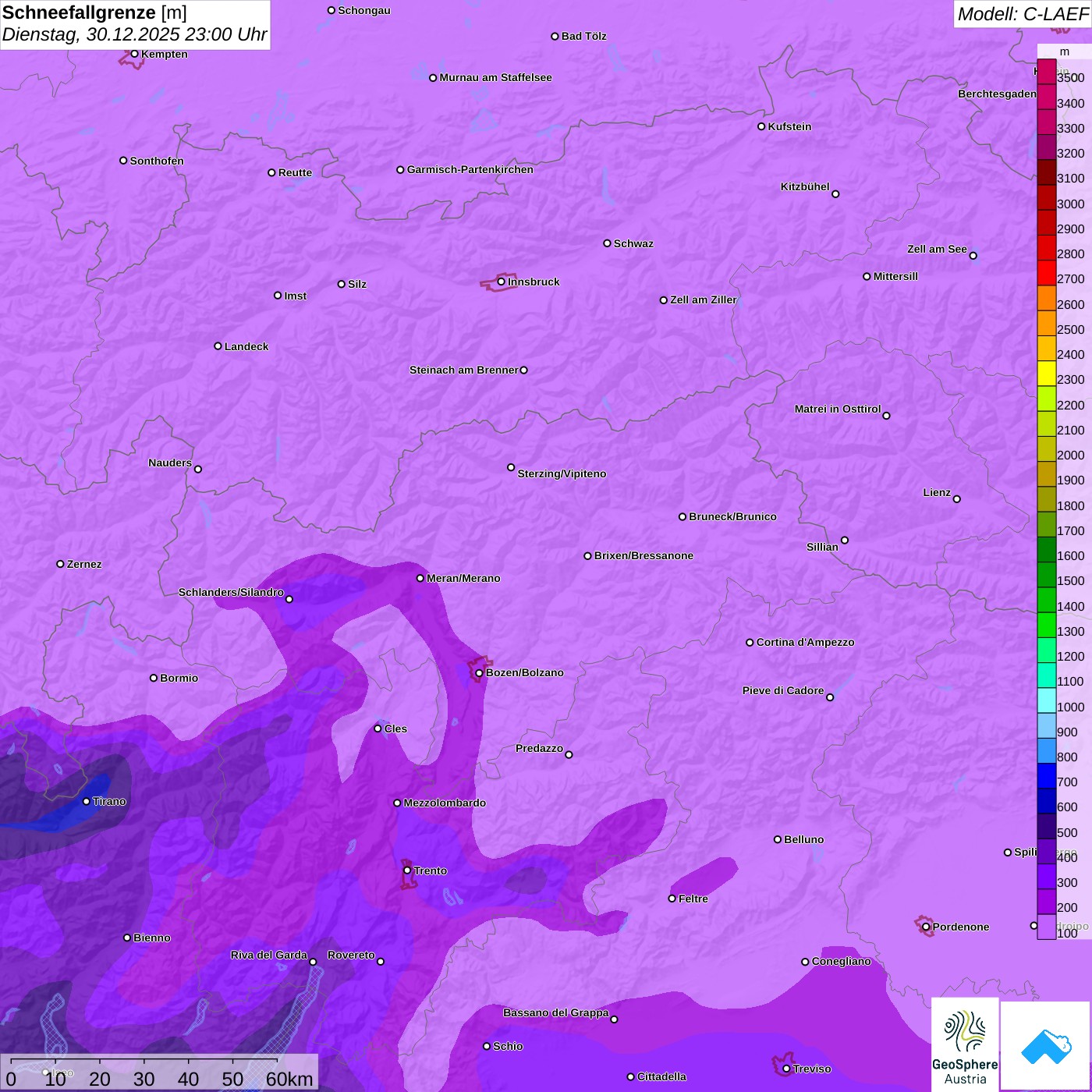The width and height of the screenshot is (1092, 1092).
Task: Click the GeoSphere Austria logo
Action: coord(965,1044)
